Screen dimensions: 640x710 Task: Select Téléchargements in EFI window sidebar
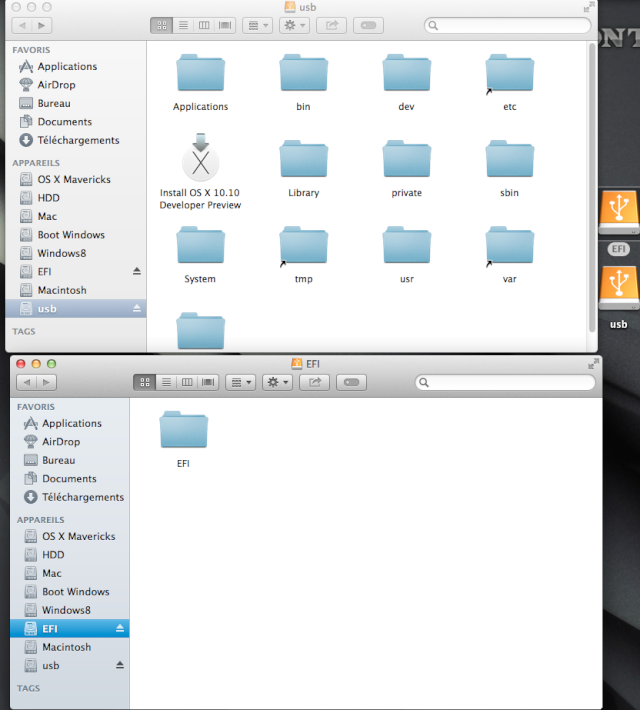[70, 497]
